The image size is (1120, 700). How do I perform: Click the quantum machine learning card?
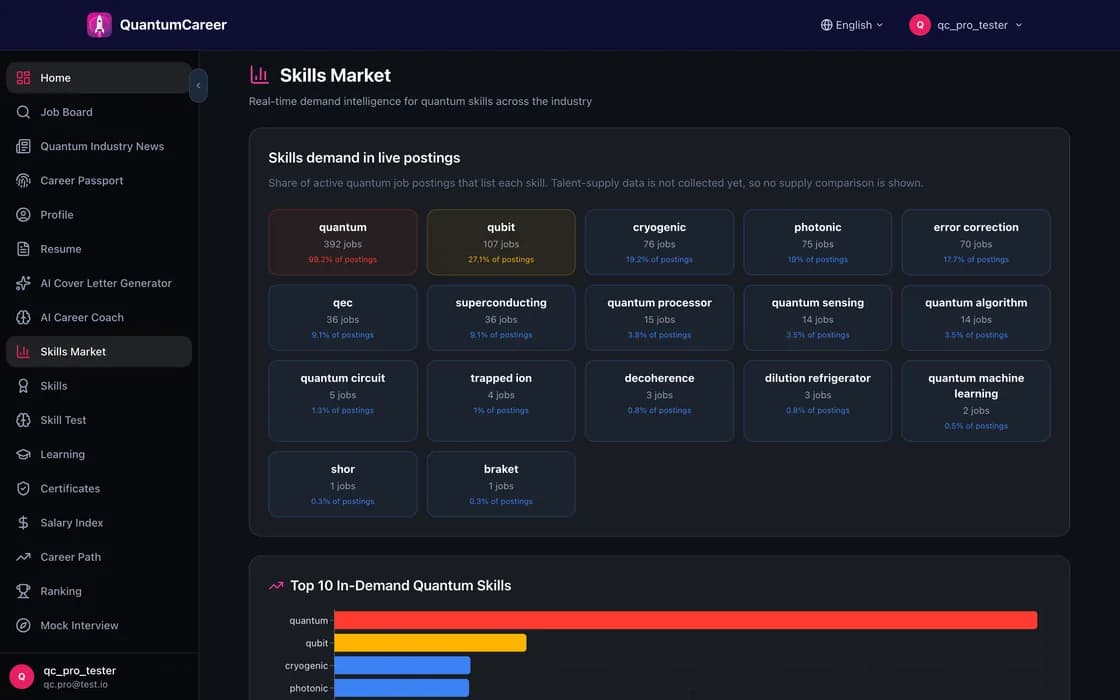click(x=976, y=401)
